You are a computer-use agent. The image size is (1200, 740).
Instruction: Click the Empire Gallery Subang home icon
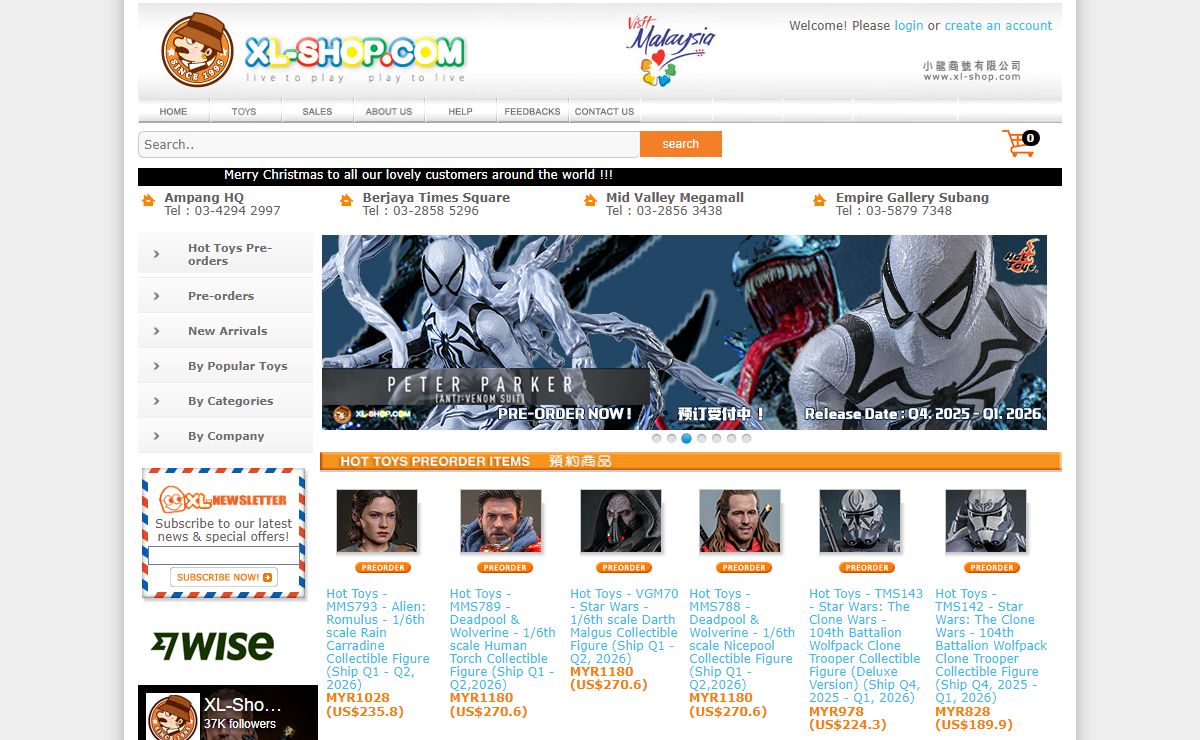[x=821, y=201]
